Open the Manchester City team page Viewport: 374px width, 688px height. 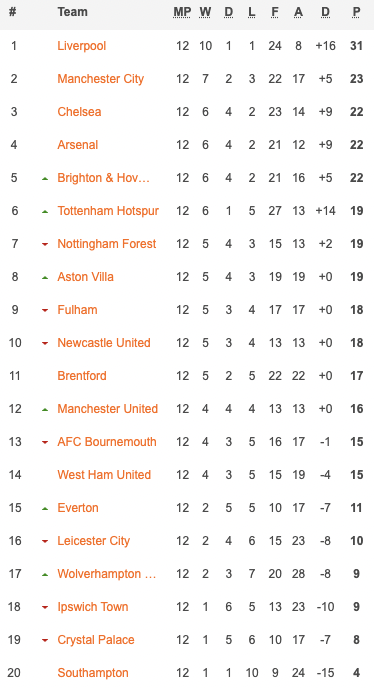(x=101, y=79)
